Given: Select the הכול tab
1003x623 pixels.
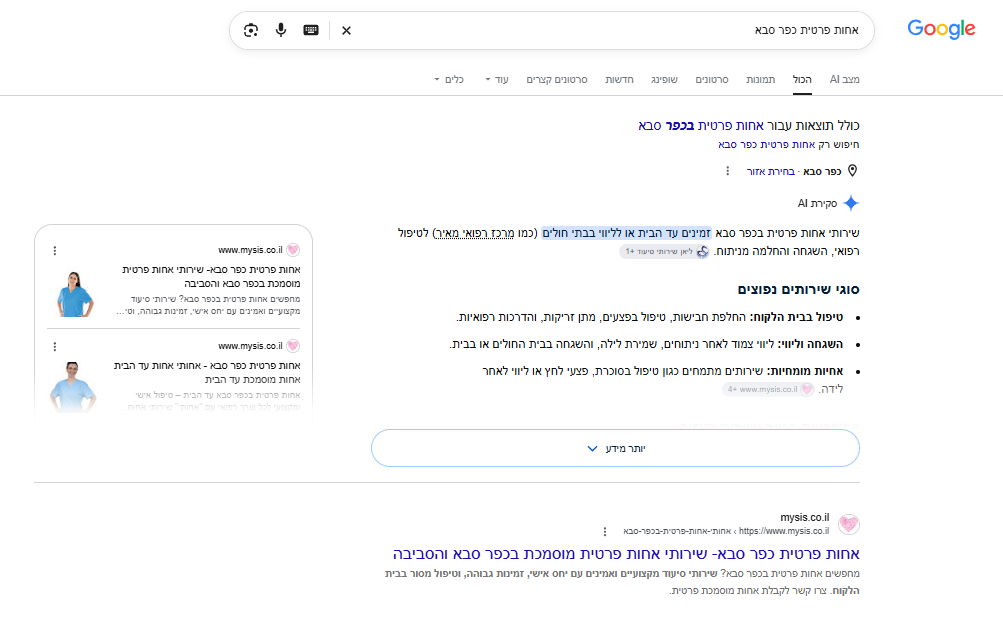Looking at the screenshot, I should coord(802,79).
